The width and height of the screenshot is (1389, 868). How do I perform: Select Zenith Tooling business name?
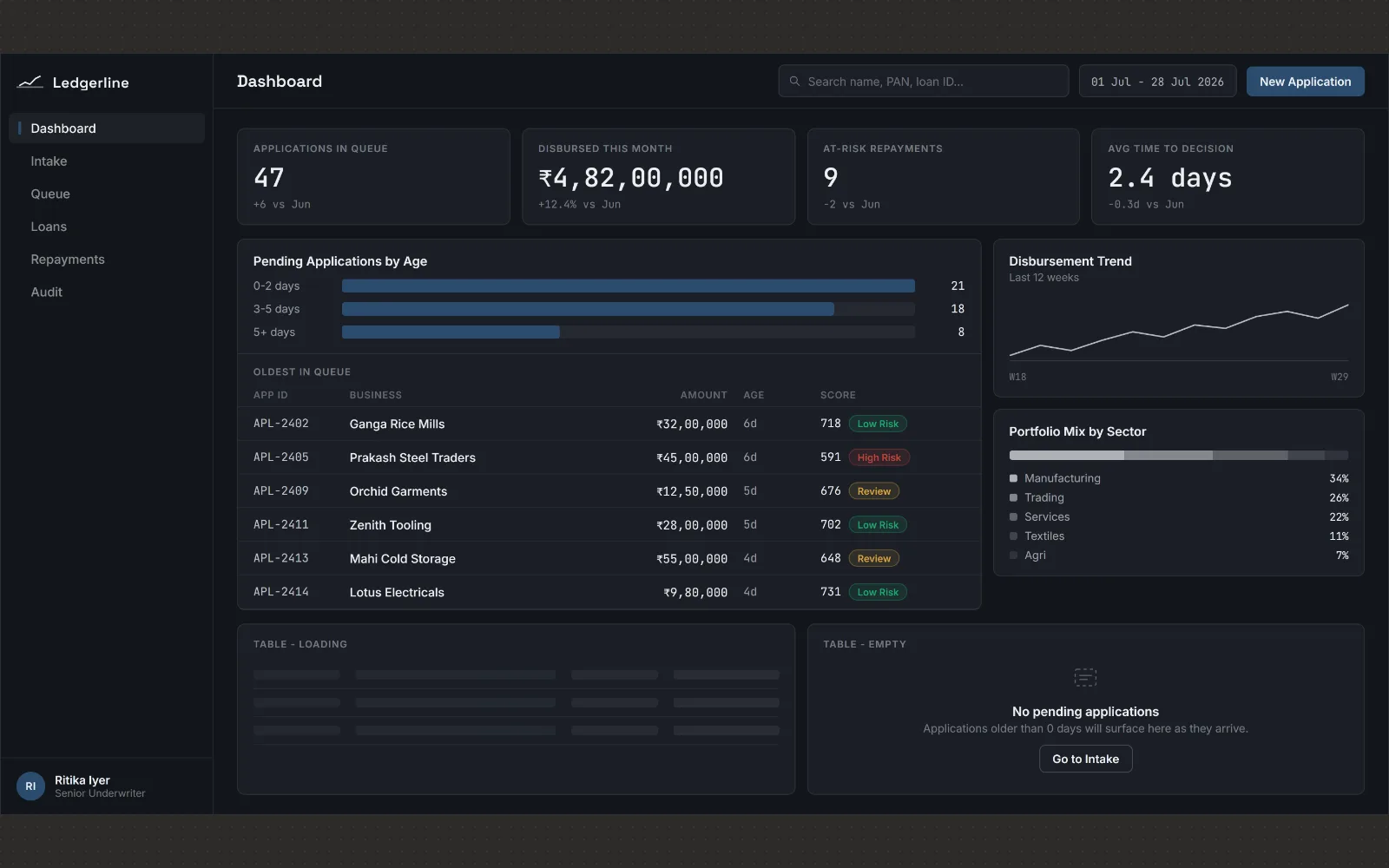(390, 525)
